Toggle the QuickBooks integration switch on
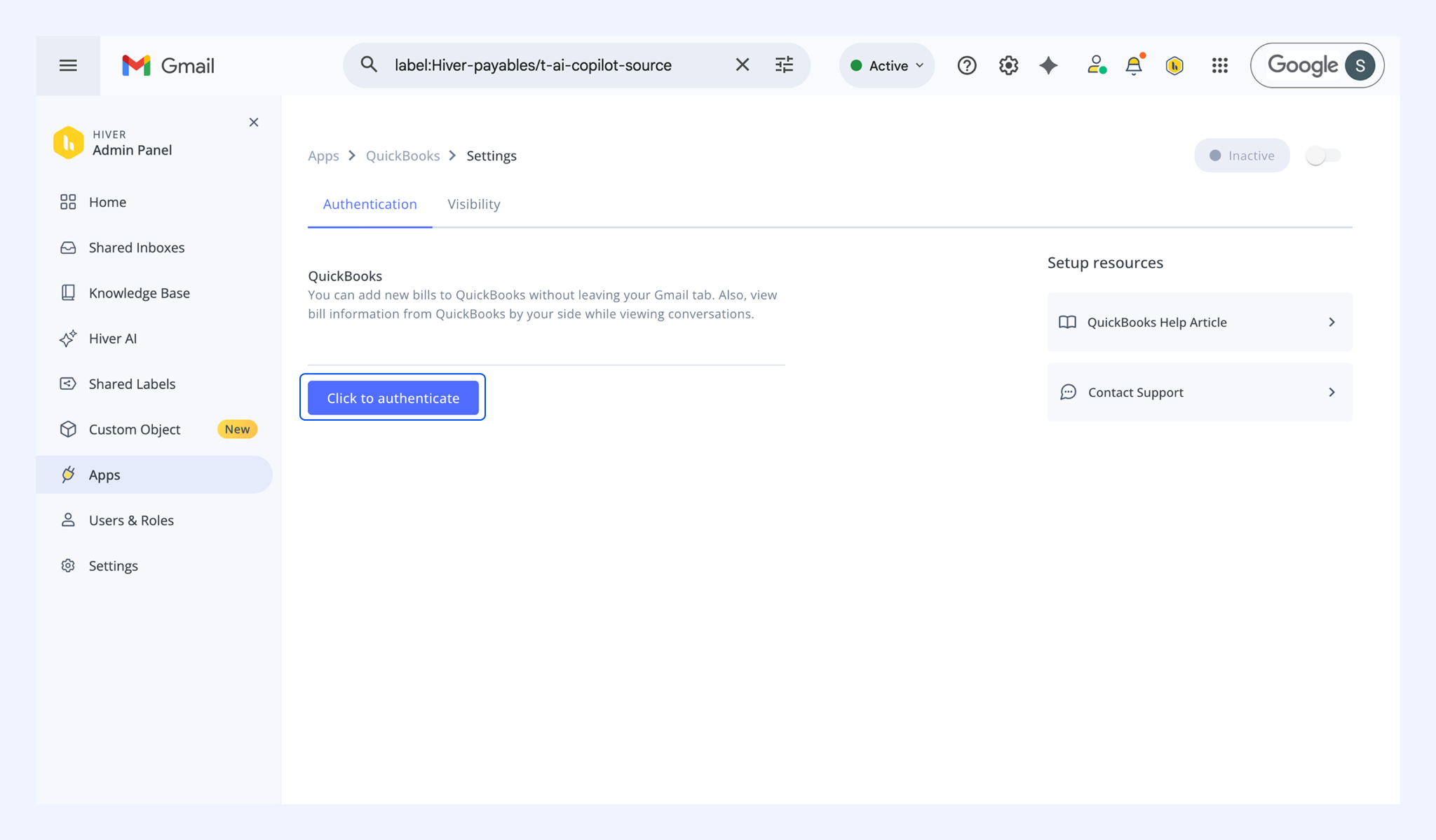The image size is (1436, 840). (x=1323, y=156)
